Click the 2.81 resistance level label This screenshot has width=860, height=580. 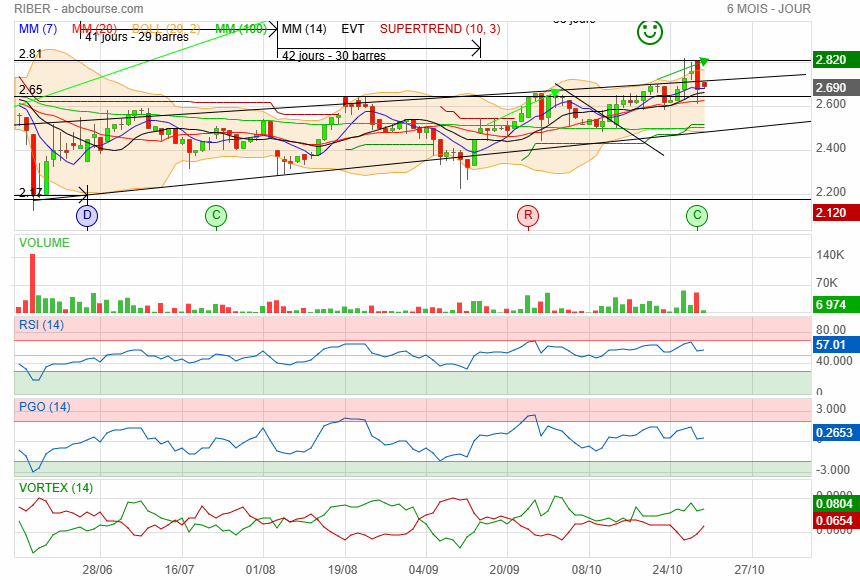pos(30,54)
